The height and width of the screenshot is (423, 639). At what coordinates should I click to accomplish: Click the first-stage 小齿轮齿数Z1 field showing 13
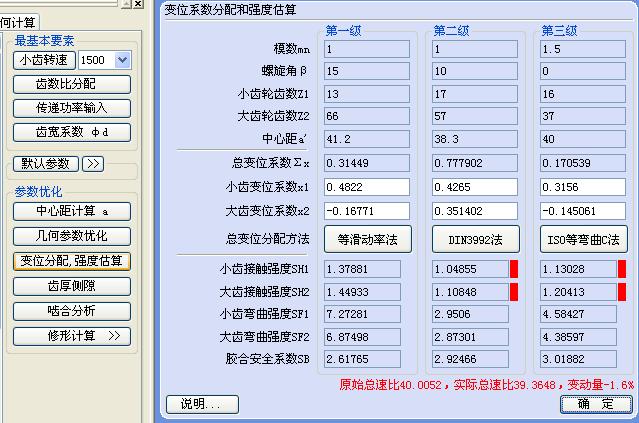(x=367, y=94)
